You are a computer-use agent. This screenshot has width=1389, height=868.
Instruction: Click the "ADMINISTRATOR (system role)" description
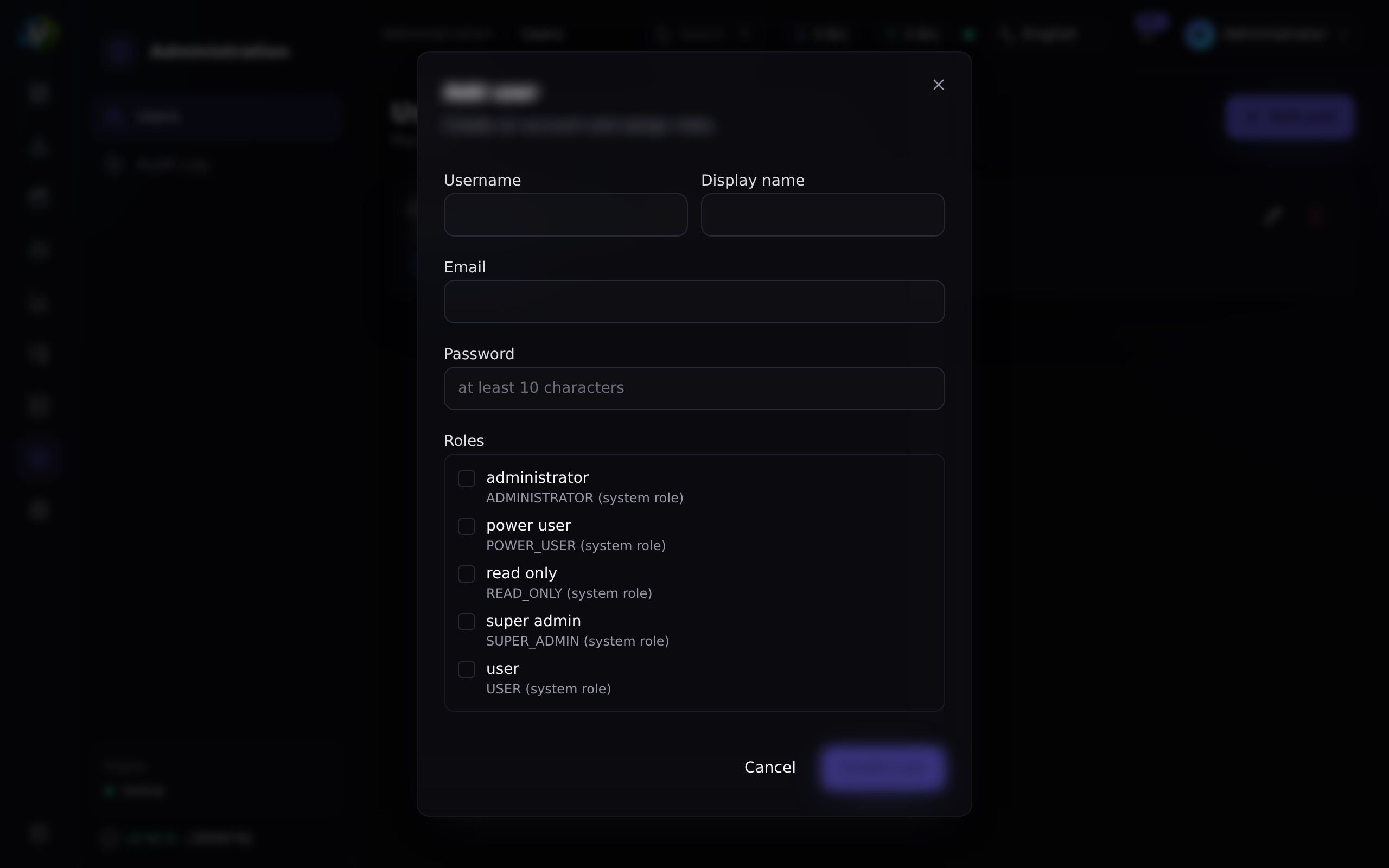tap(584, 497)
